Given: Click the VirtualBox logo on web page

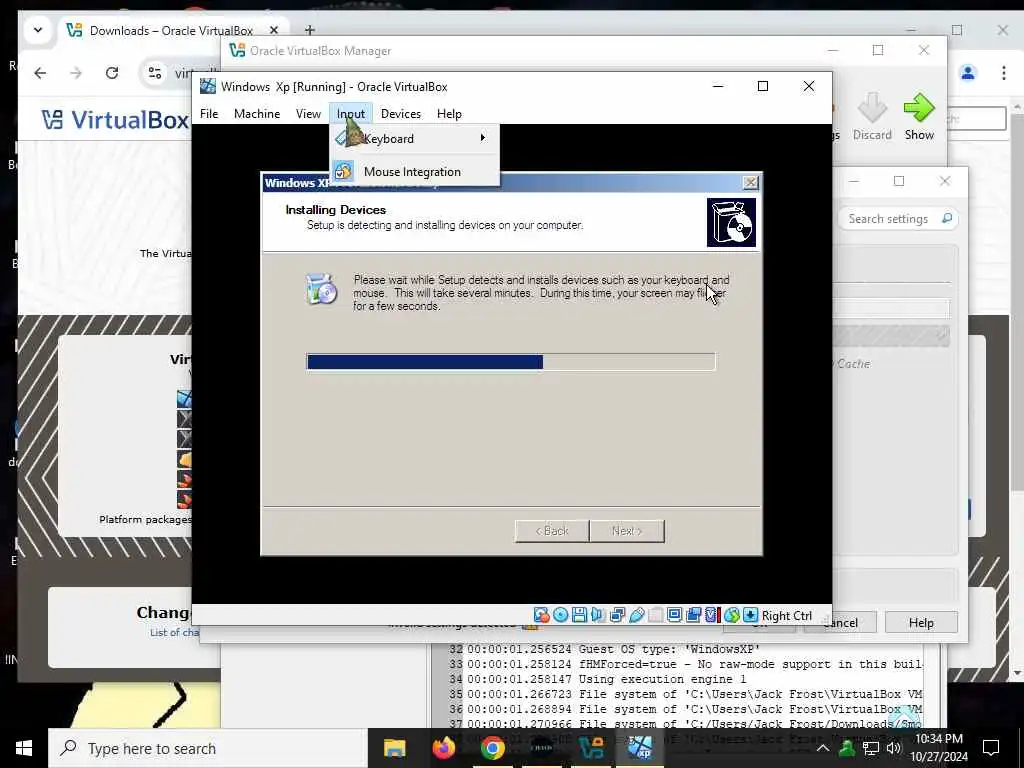Looking at the screenshot, I should [x=116, y=120].
